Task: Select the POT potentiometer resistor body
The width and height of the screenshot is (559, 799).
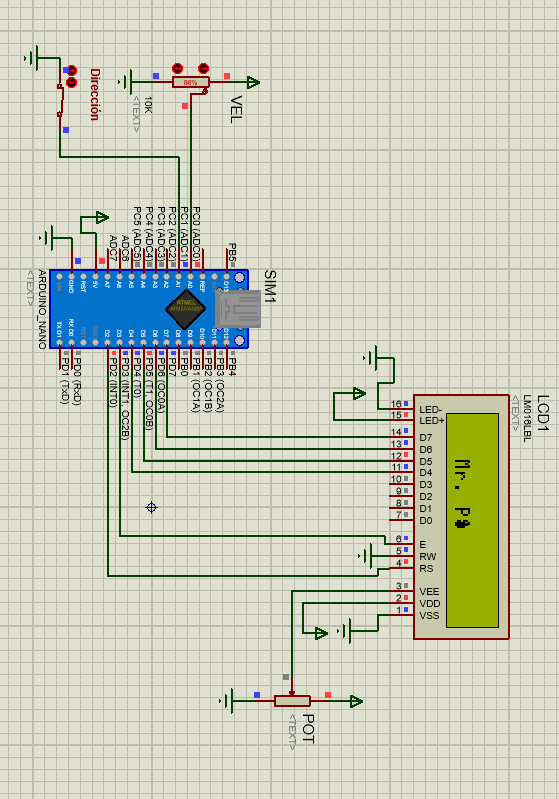Action: click(x=292, y=701)
